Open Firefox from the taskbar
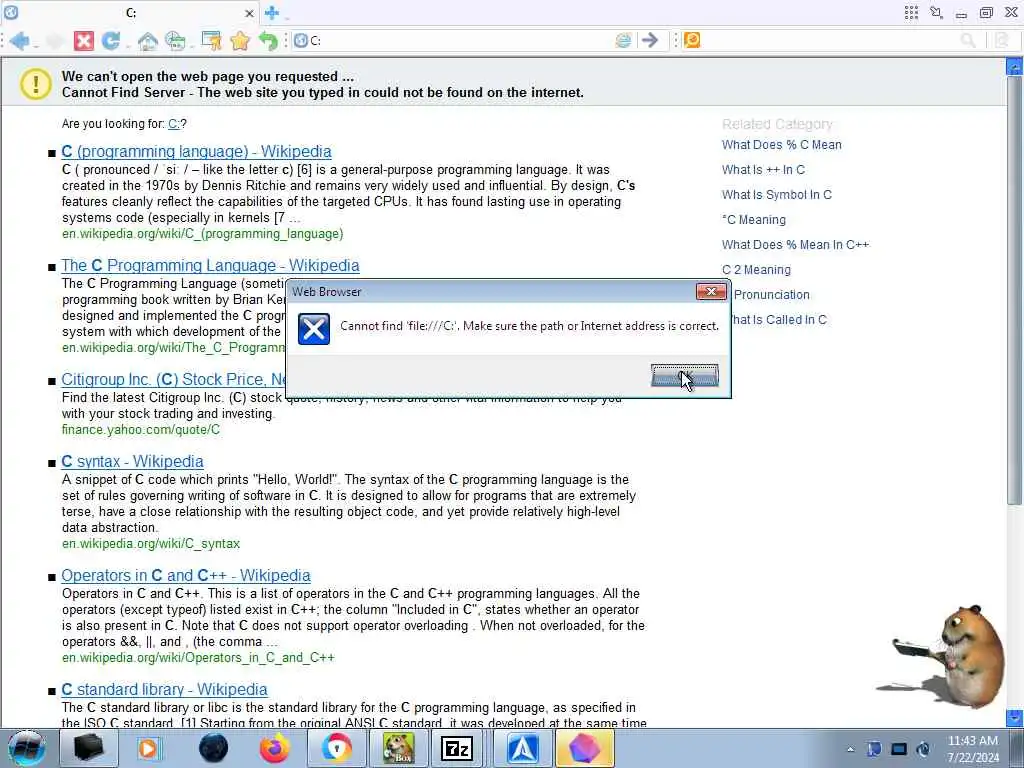 274,748
